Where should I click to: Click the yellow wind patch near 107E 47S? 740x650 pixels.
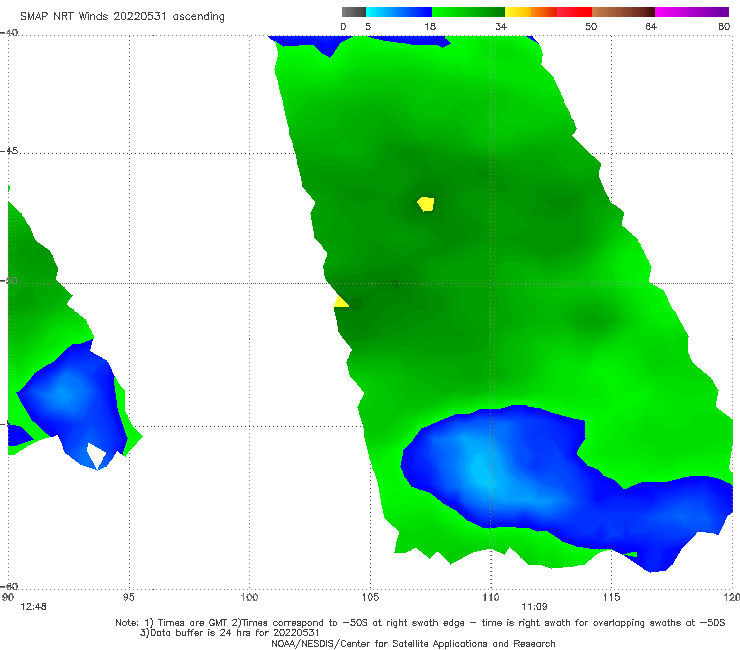[x=426, y=204]
